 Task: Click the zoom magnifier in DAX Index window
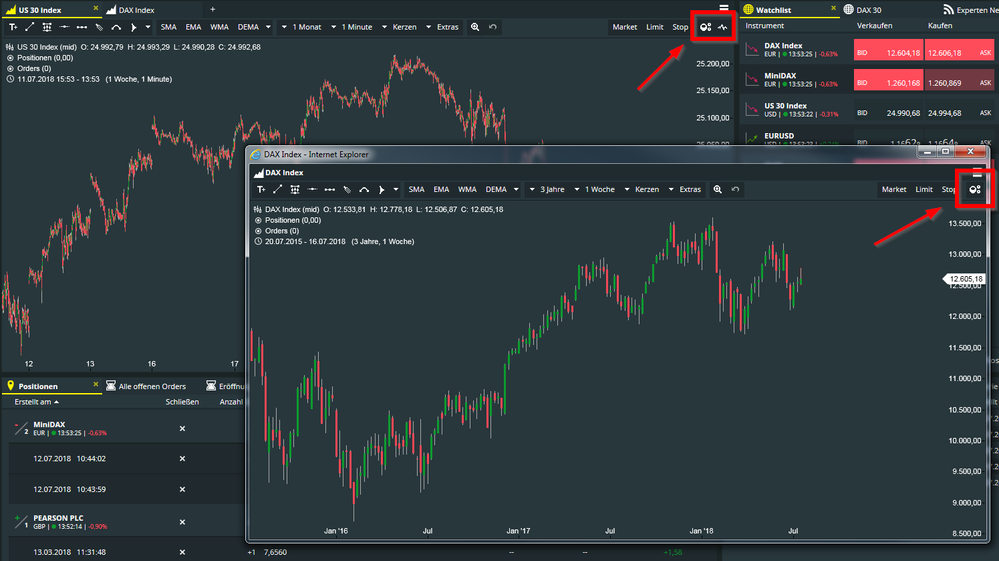[717, 190]
